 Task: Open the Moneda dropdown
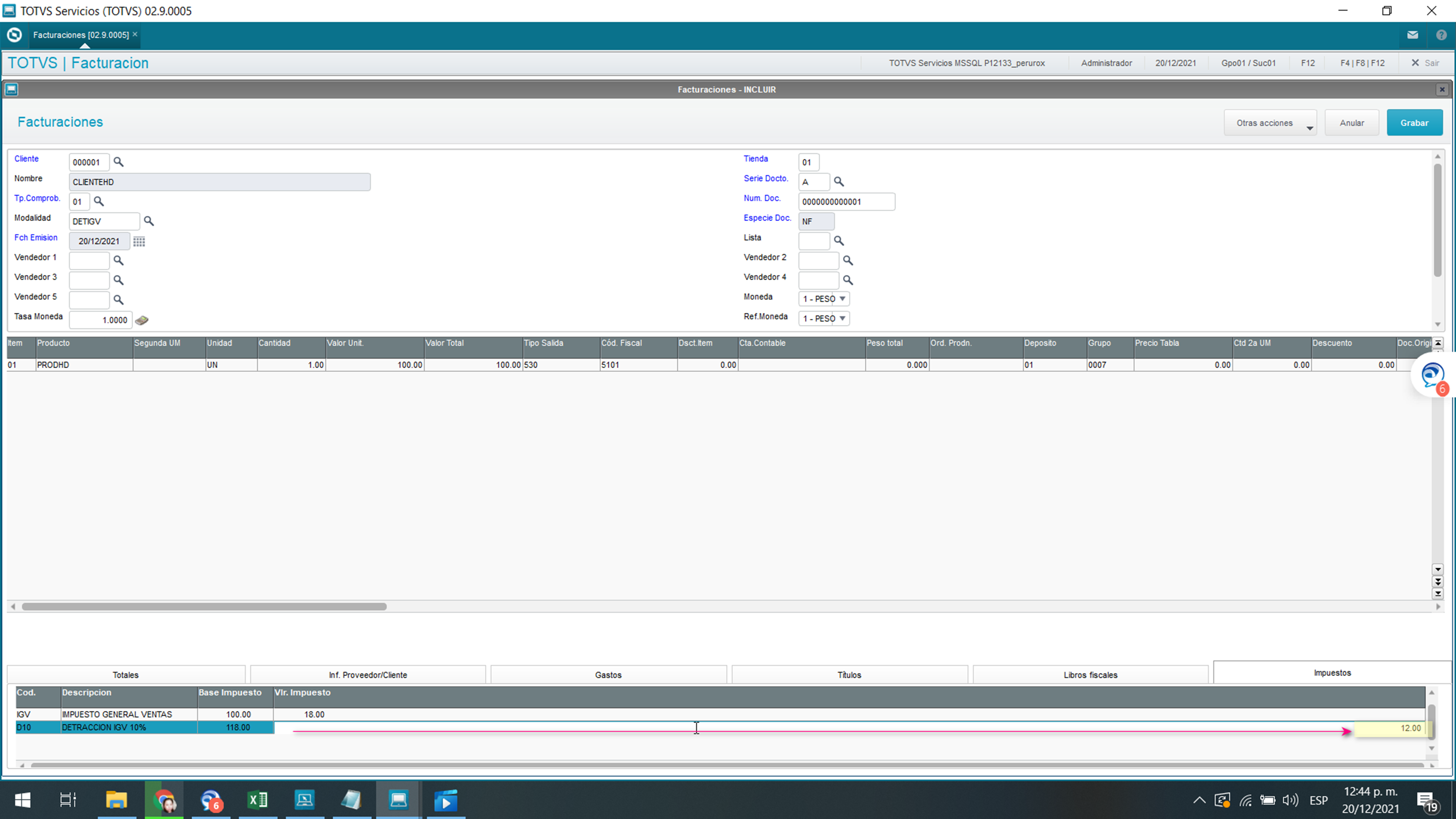[x=824, y=299]
